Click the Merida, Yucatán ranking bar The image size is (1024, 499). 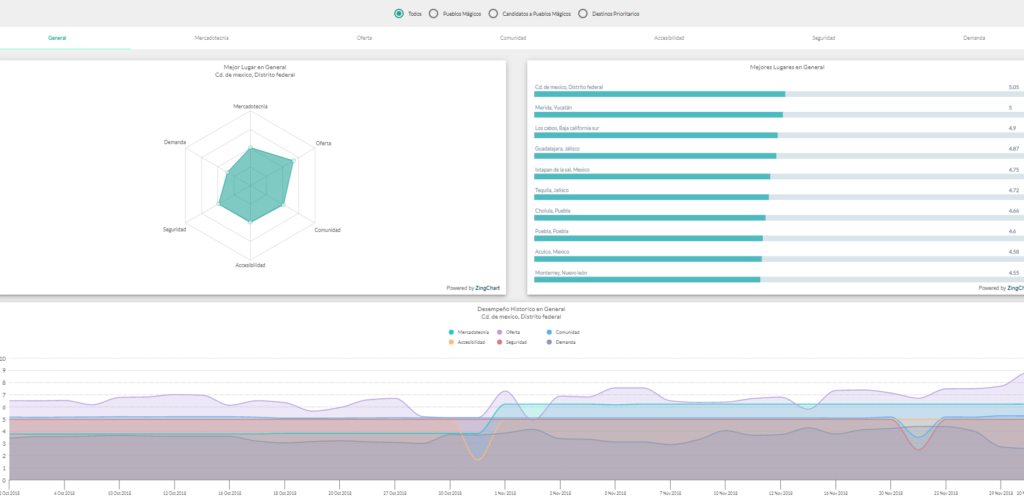[659, 115]
